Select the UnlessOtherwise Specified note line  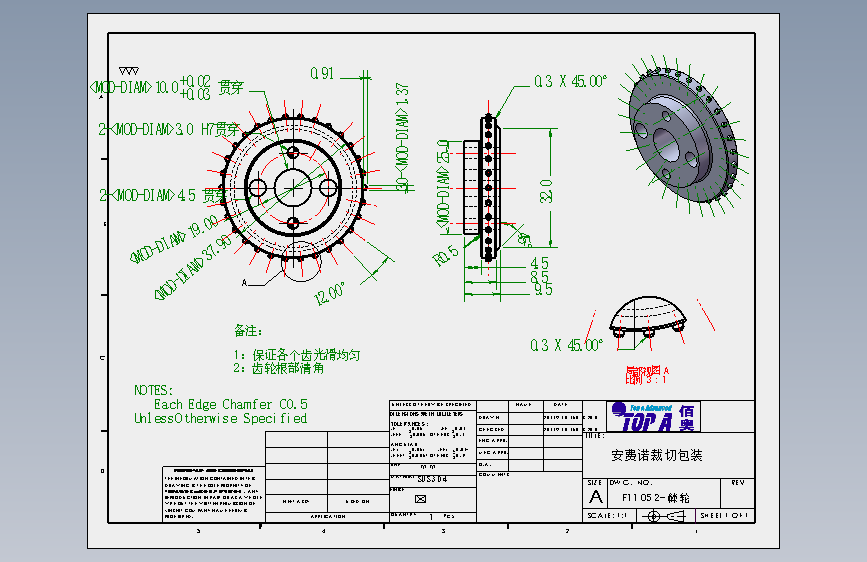(221, 418)
